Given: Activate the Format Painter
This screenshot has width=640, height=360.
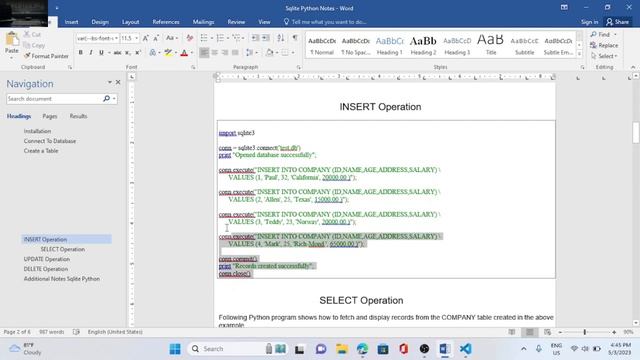Looking at the screenshot, I should click(46, 56).
